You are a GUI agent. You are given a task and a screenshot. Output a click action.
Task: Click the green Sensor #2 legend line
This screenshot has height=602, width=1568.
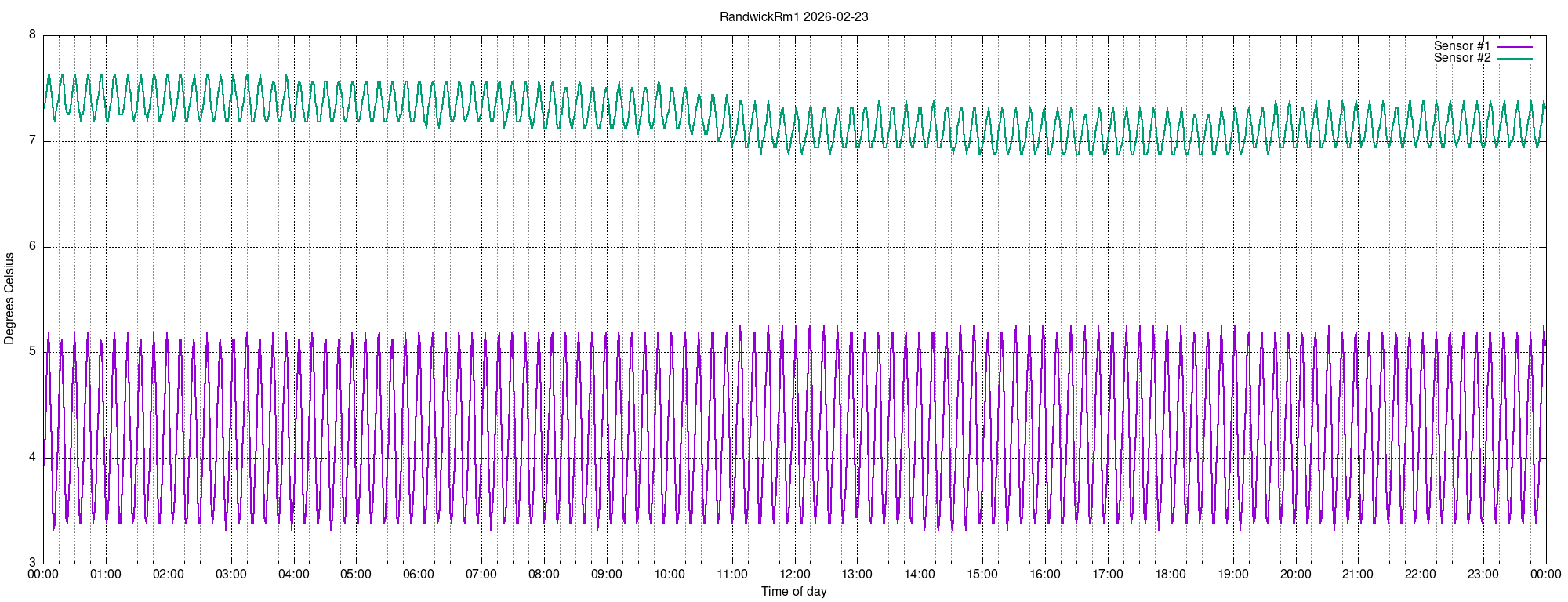(x=1515, y=58)
